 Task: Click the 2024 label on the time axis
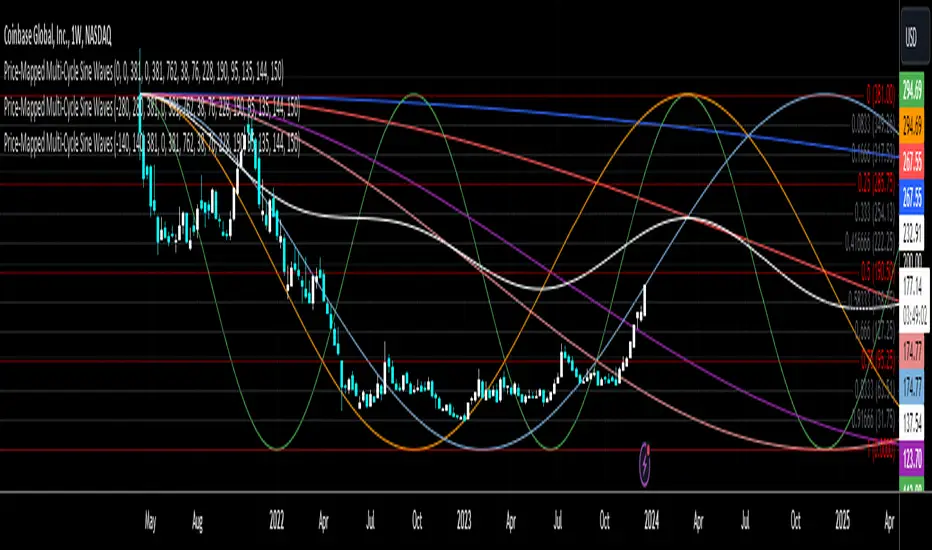[651, 522]
